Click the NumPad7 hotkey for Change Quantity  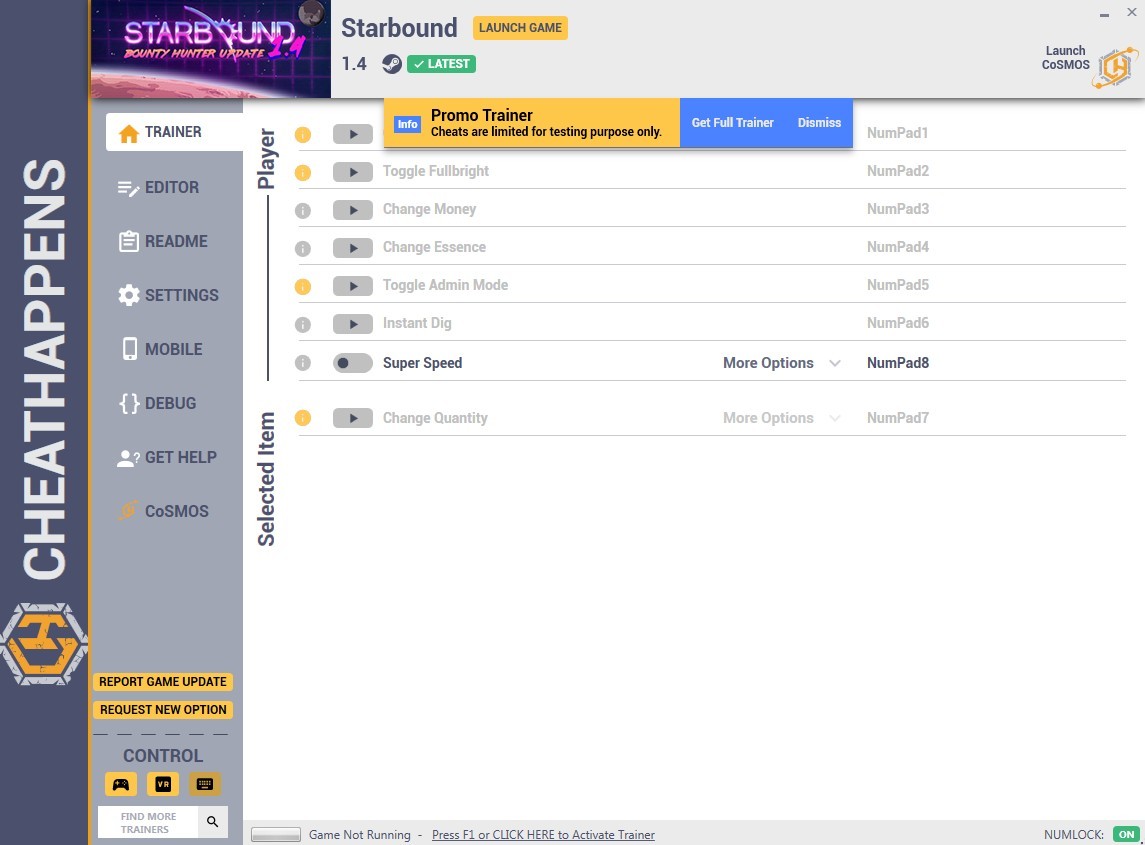[x=897, y=418]
